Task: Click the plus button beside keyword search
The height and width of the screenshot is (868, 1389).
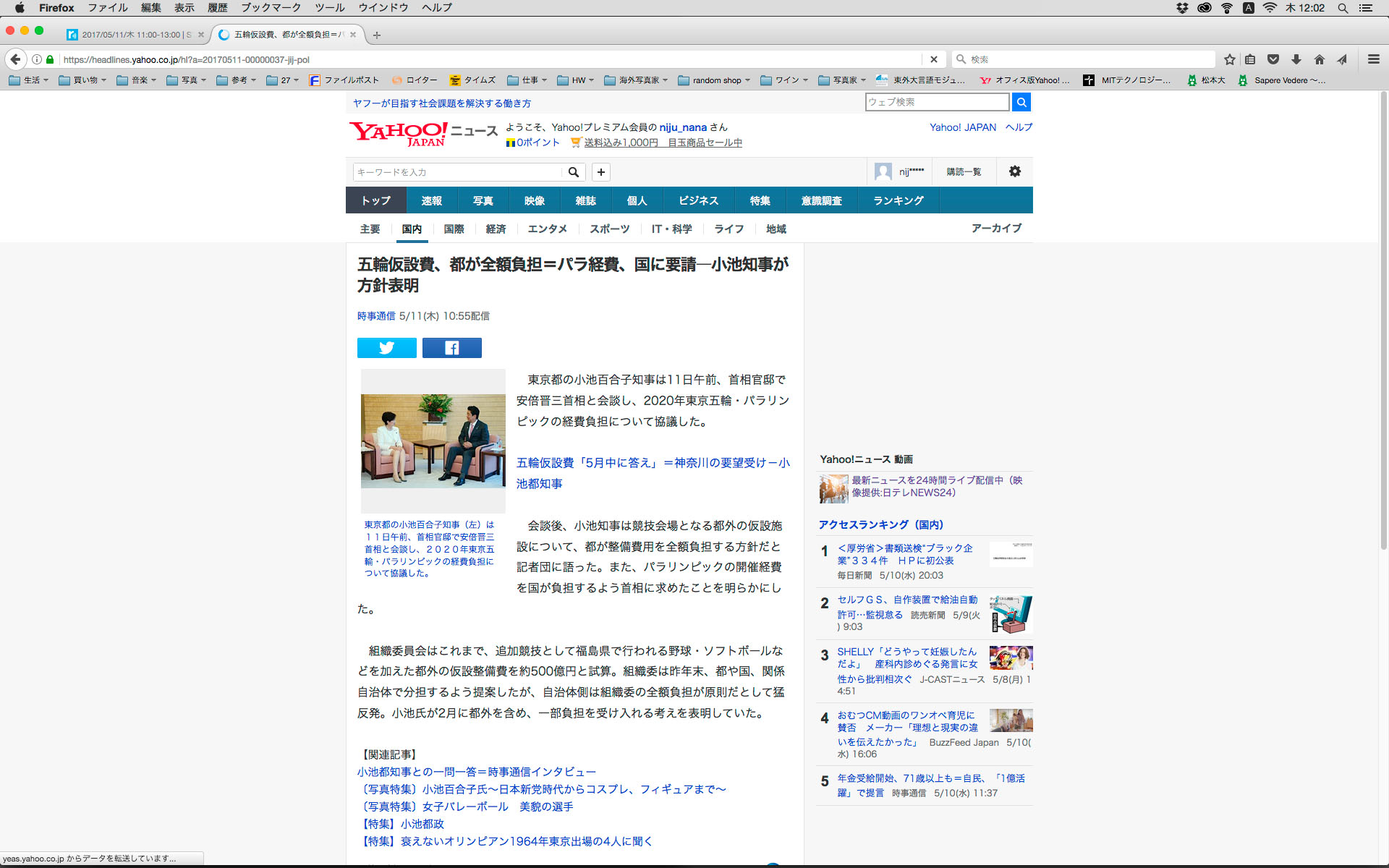Action: (x=600, y=172)
